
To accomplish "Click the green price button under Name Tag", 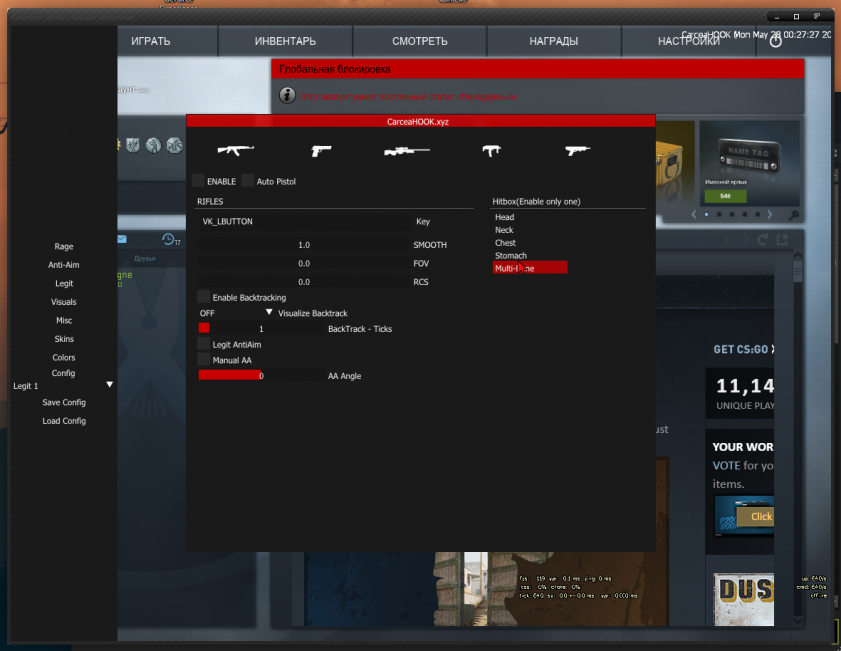I will pyautogui.click(x=725, y=196).
